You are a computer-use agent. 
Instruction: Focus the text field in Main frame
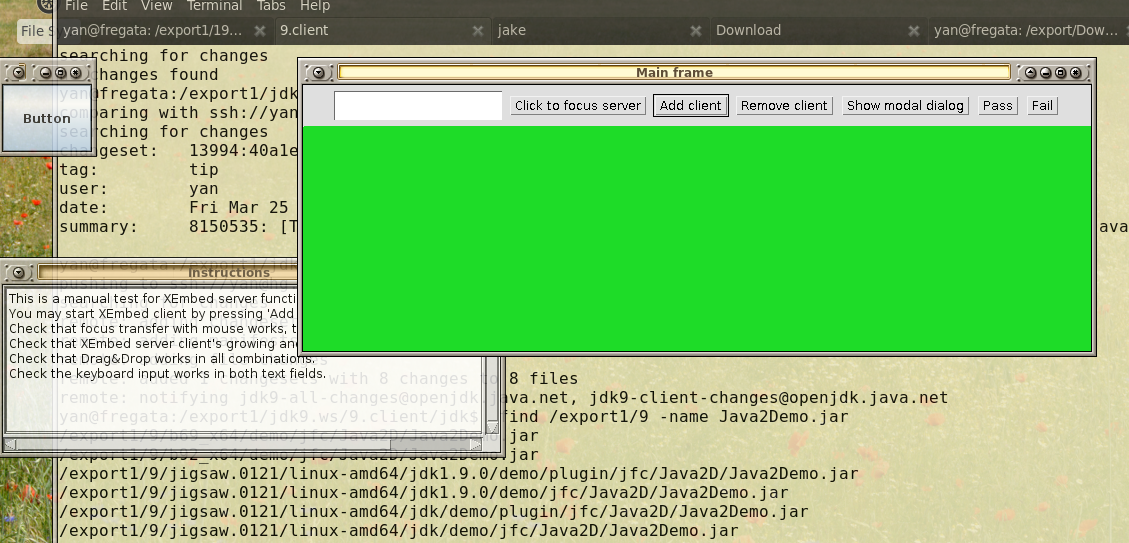click(418, 106)
